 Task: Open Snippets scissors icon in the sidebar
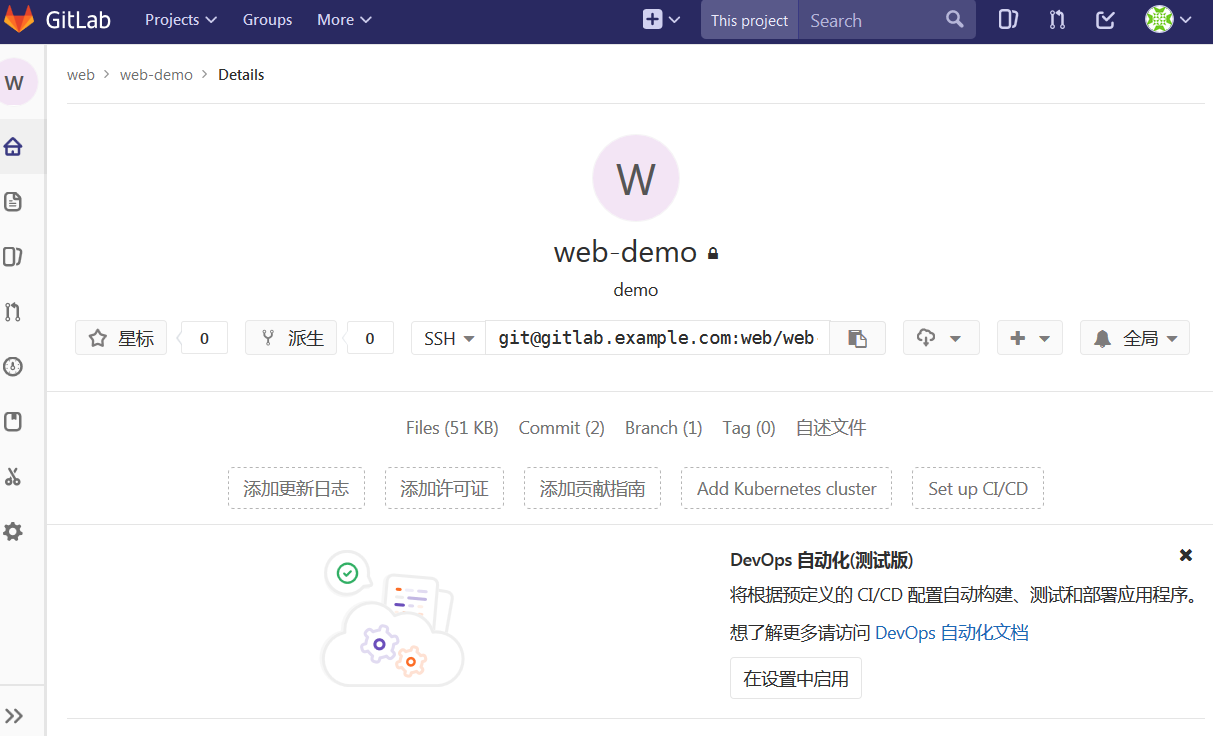click(x=13, y=476)
